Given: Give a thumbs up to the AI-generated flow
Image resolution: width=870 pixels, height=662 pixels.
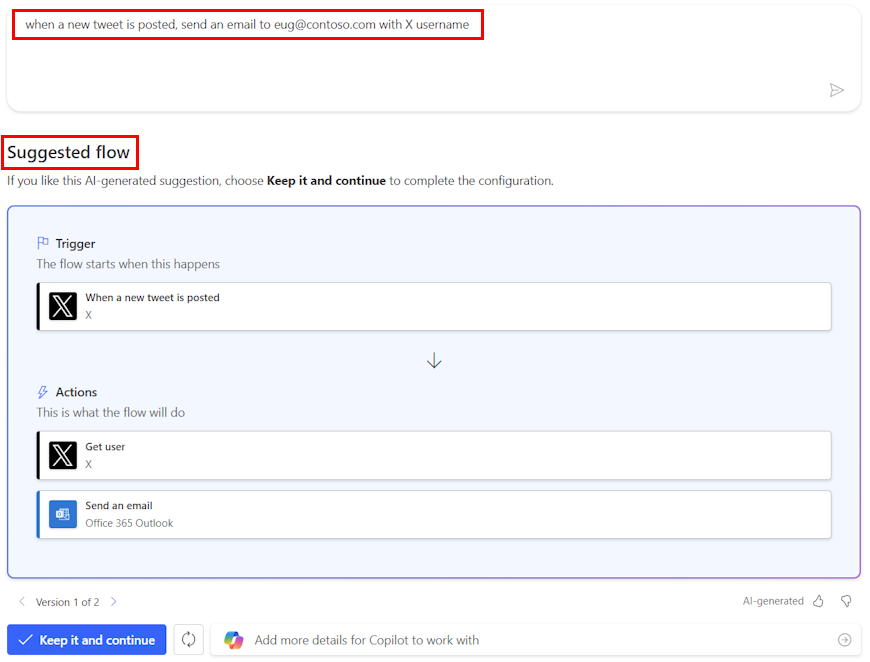Looking at the screenshot, I should coord(820,600).
